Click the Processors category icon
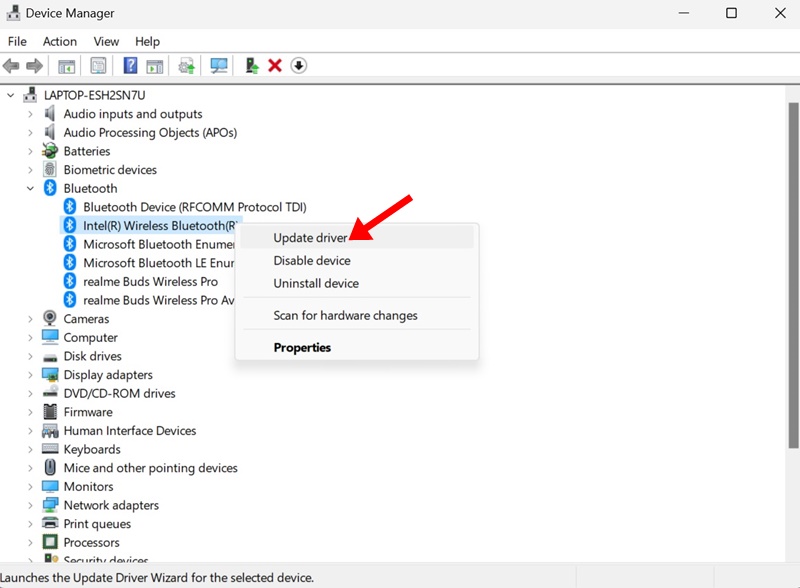The height and width of the screenshot is (588, 800). pyautogui.click(x=50, y=542)
